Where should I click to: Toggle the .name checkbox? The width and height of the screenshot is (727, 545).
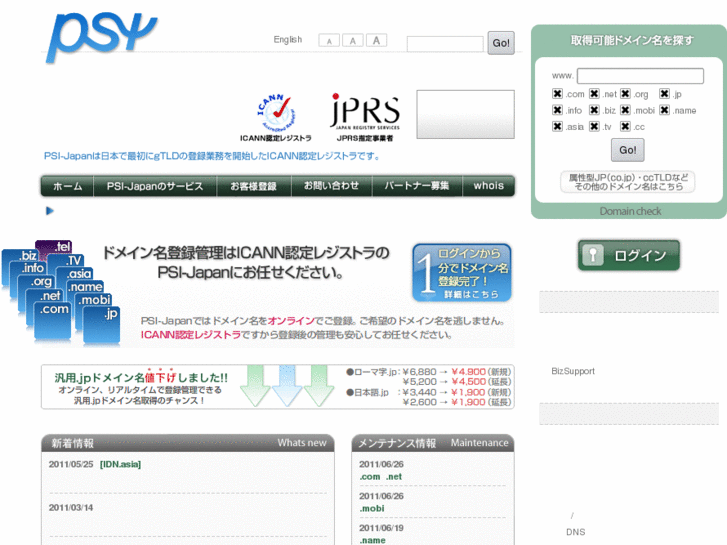click(x=664, y=110)
